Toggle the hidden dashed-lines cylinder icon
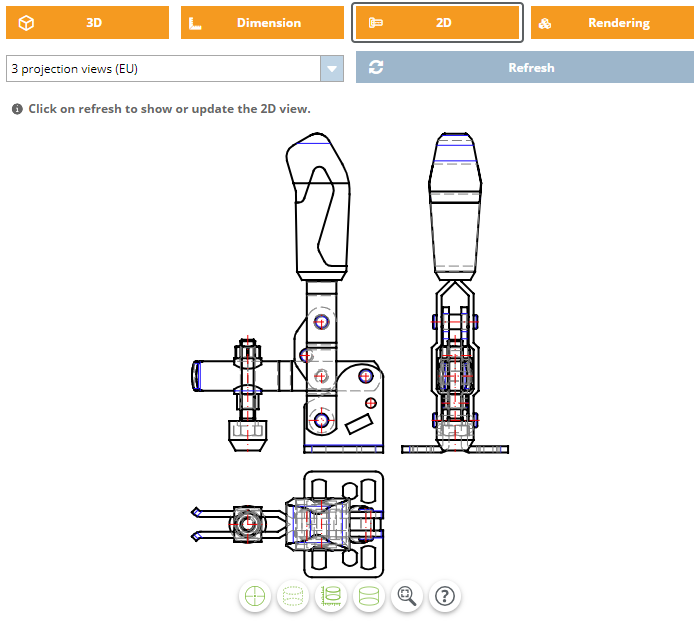Image resolution: width=700 pixels, height=643 pixels. (293, 596)
